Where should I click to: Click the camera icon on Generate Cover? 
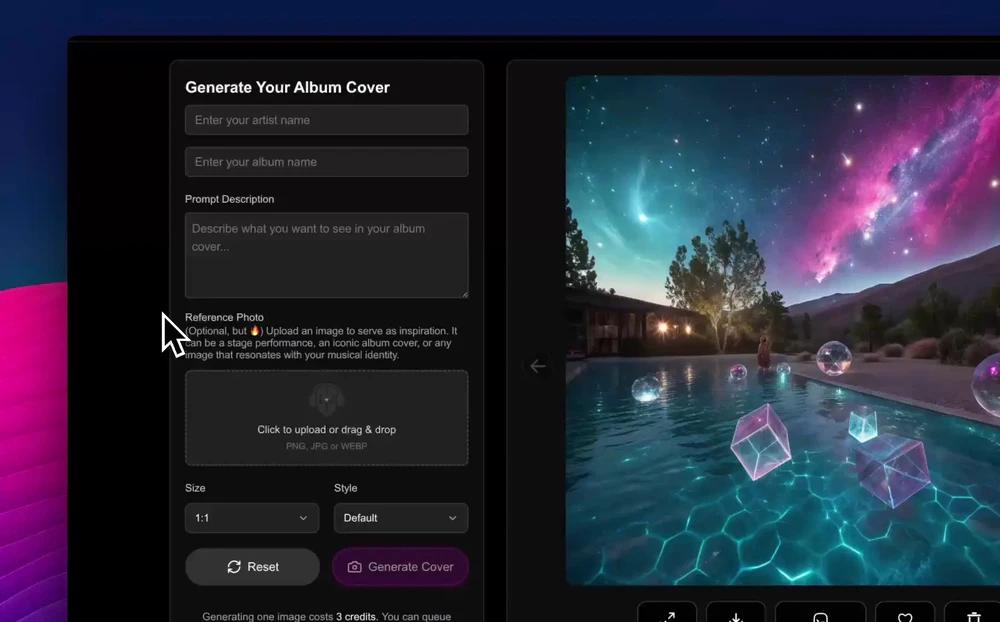click(x=354, y=567)
